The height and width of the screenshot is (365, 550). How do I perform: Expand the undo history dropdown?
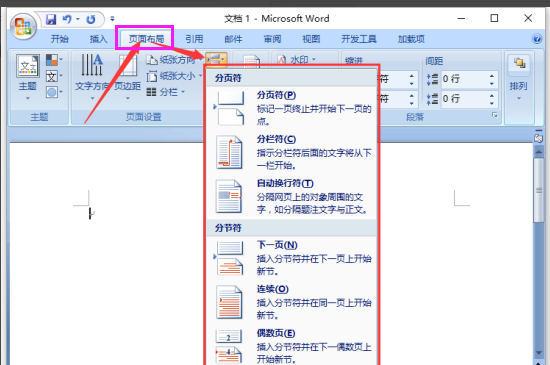click(x=78, y=19)
